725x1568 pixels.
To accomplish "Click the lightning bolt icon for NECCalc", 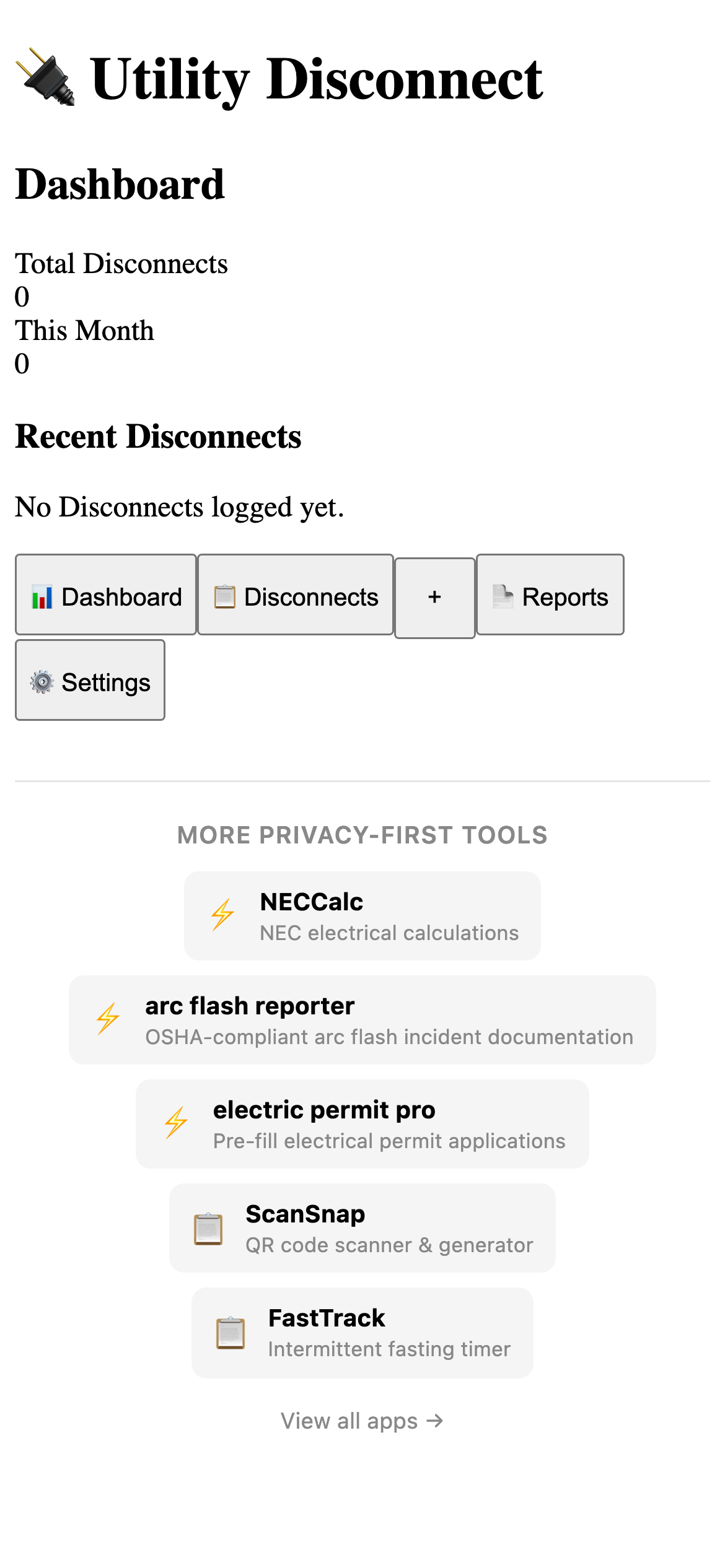I will click(223, 915).
